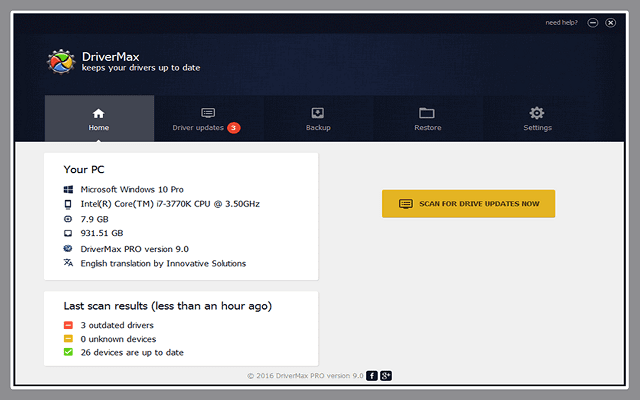Click the hard drive icon beside 931.51 GB
The height and width of the screenshot is (400, 640).
68,233
